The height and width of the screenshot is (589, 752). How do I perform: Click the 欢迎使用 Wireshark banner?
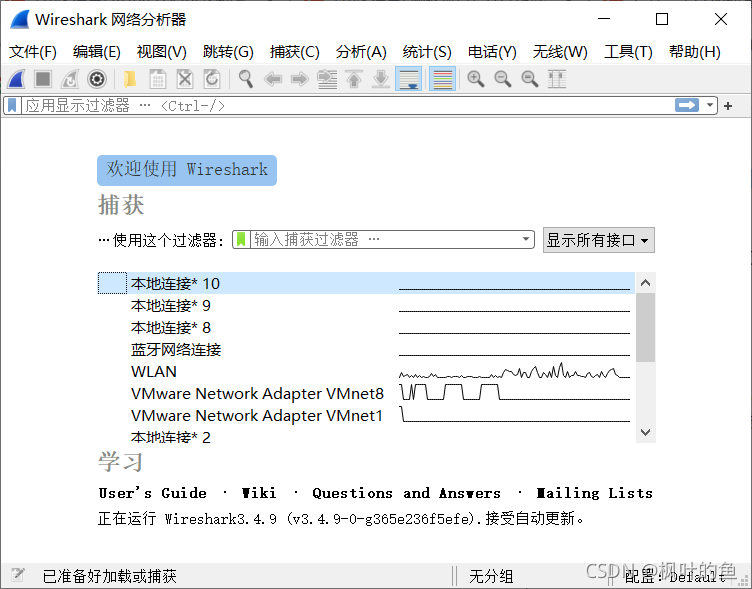click(187, 170)
